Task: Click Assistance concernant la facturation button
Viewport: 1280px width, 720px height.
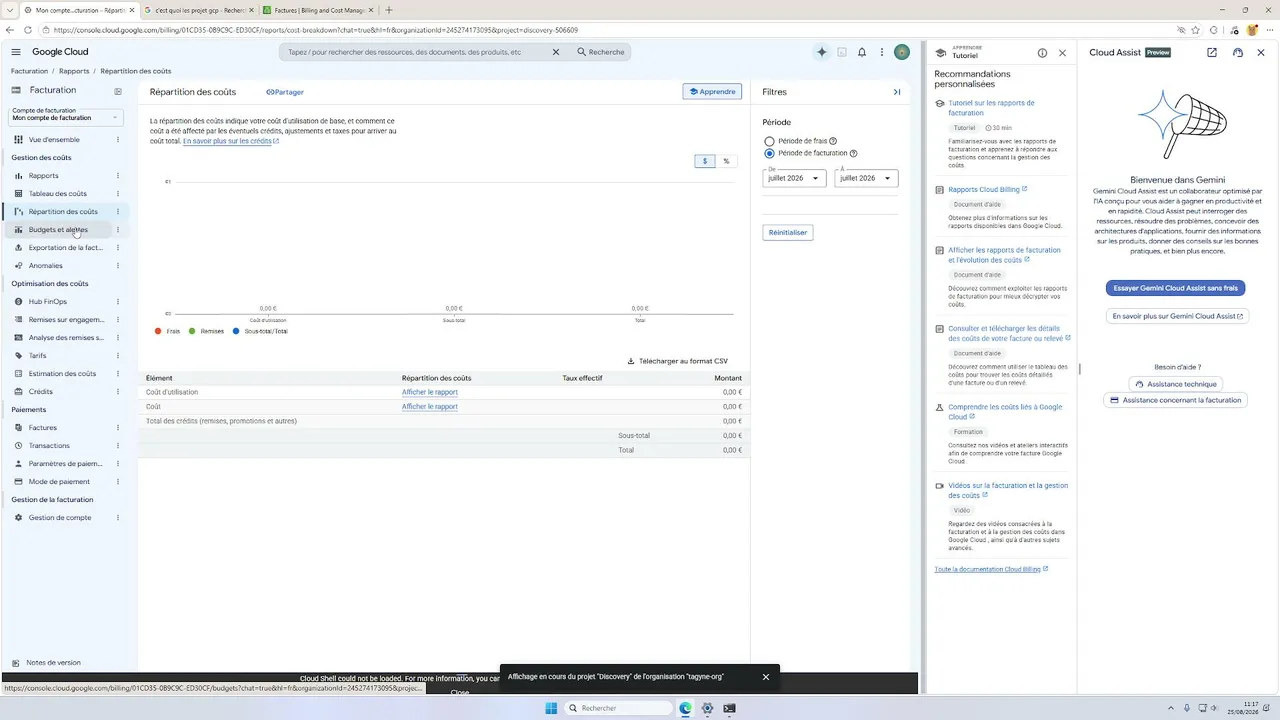Action: point(1175,400)
